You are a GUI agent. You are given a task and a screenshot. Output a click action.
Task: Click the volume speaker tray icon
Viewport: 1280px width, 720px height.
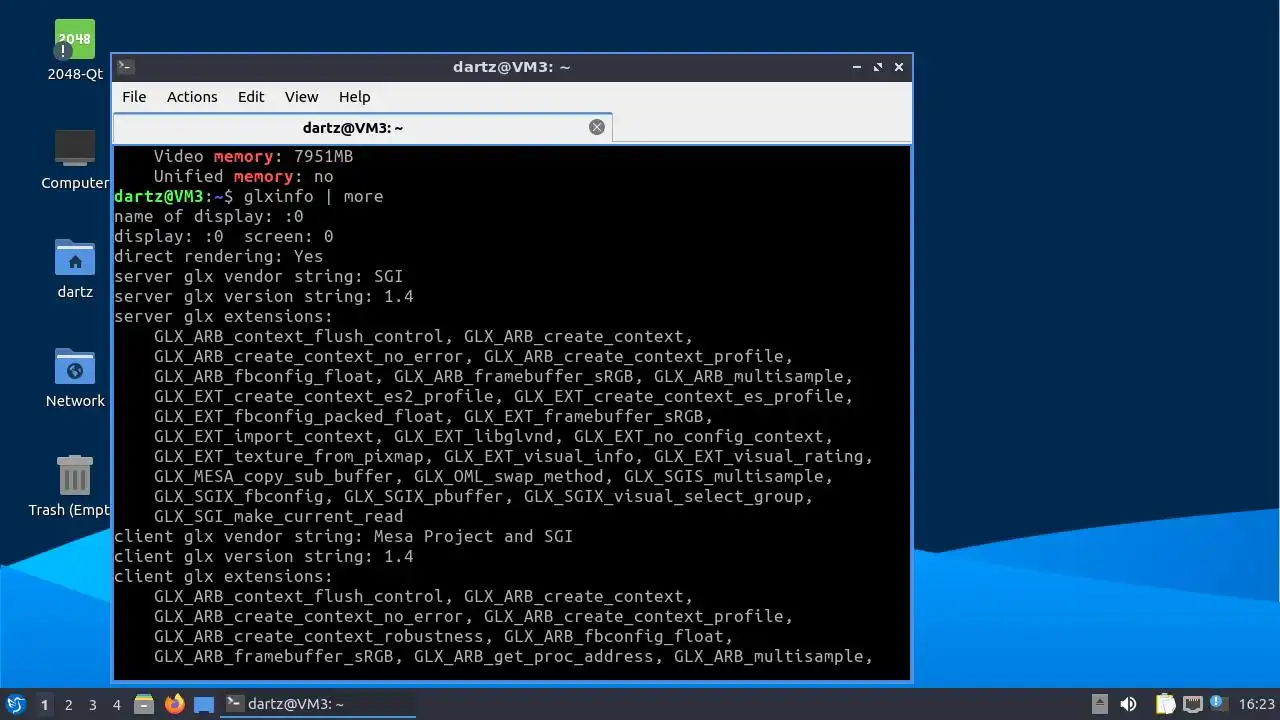(x=1128, y=704)
